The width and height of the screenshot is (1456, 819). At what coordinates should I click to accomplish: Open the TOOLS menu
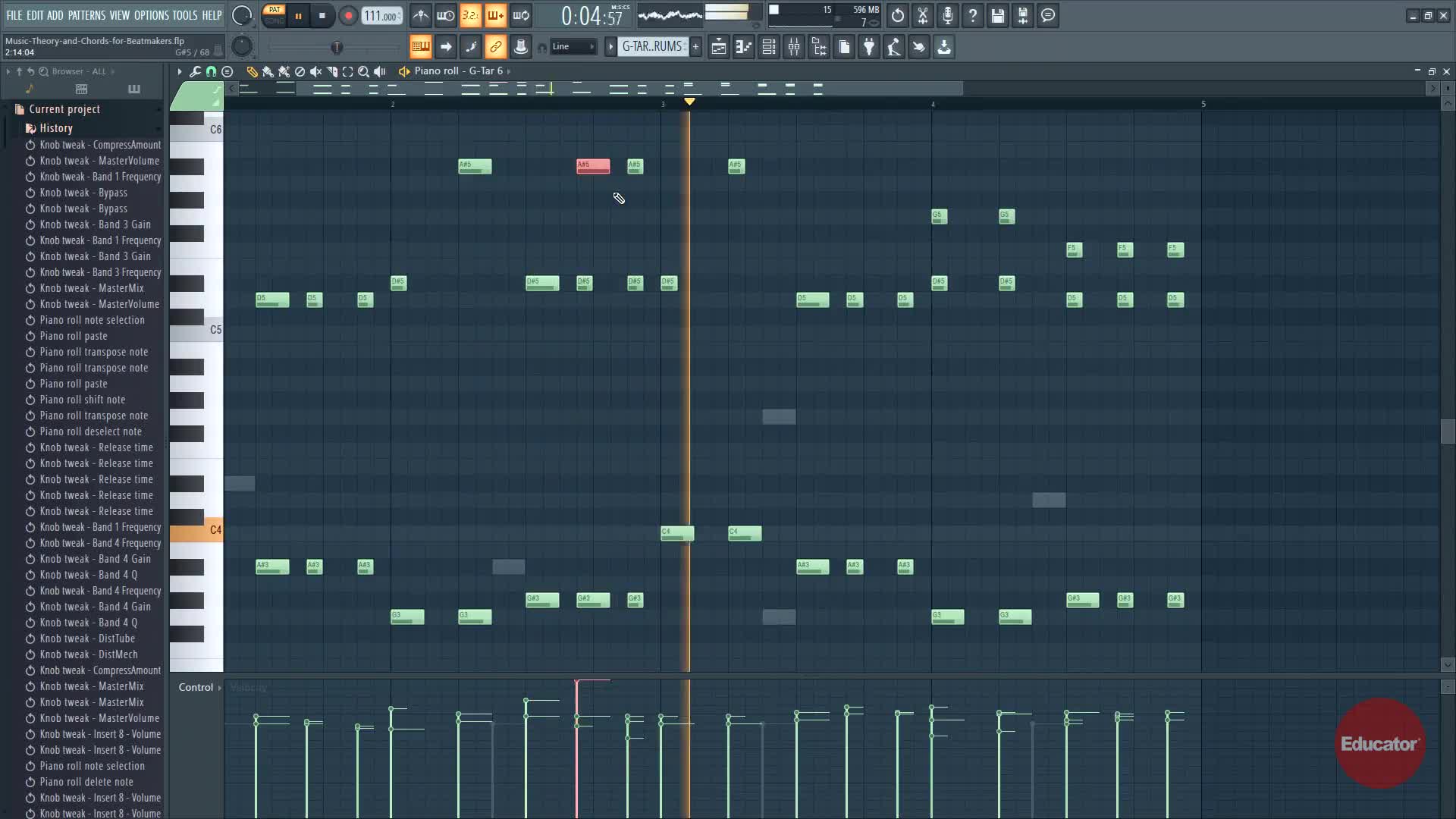[184, 15]
